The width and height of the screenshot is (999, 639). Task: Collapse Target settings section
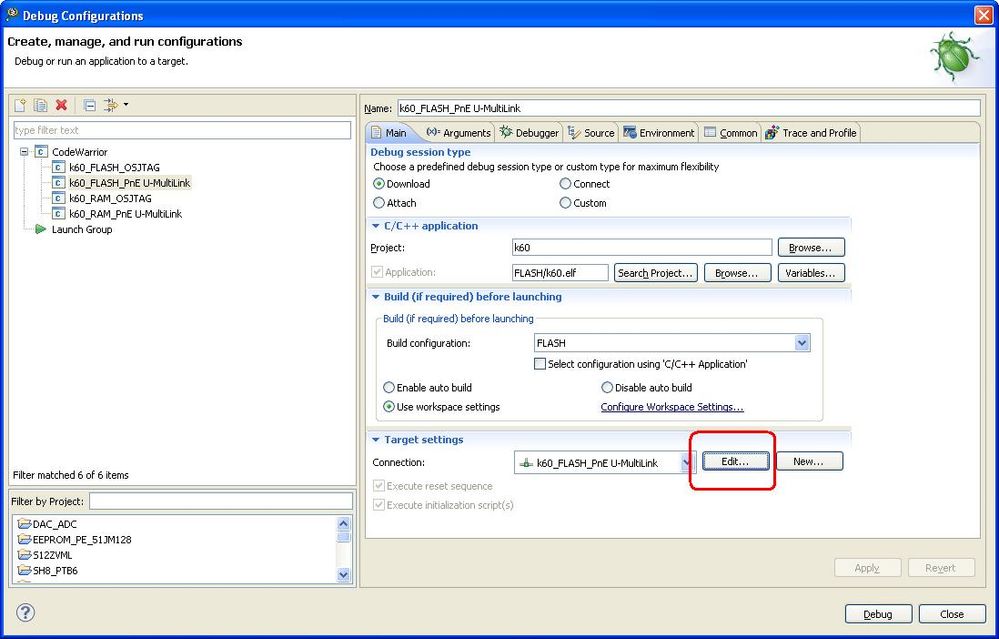click(376, 440)
